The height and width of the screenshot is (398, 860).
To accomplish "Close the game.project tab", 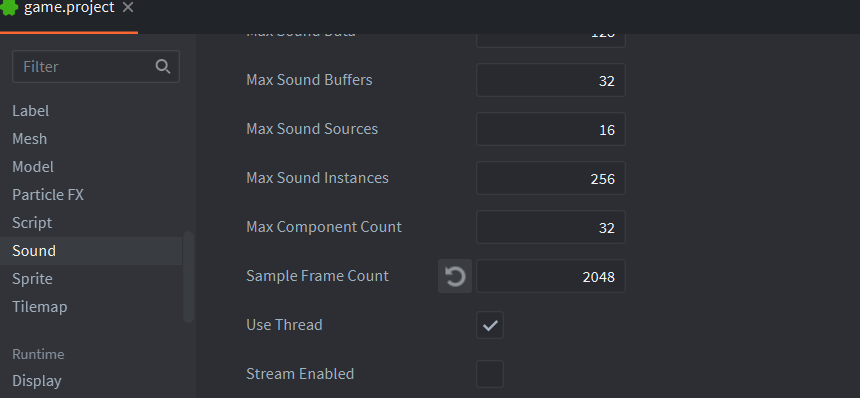I will pos(128,7).
